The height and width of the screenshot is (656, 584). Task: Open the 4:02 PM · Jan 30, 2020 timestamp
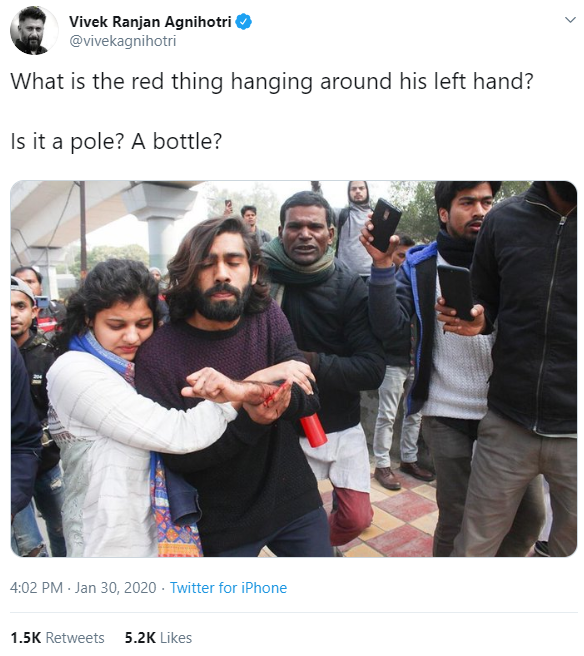tap(83, 588)
